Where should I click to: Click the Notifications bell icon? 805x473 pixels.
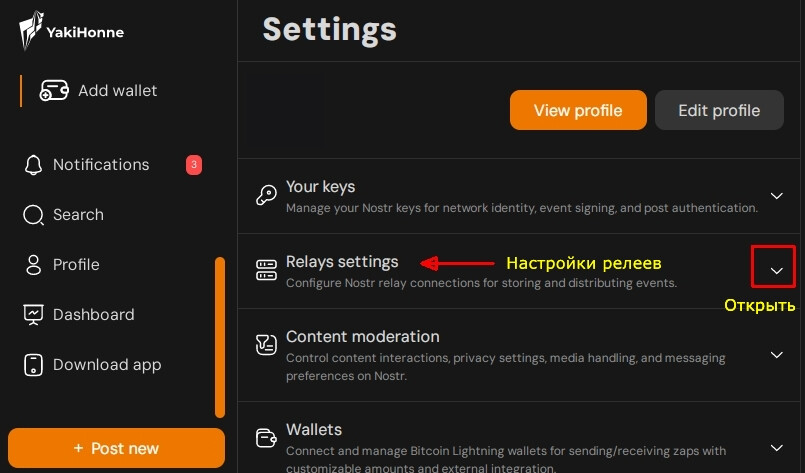tap(34, 165)
